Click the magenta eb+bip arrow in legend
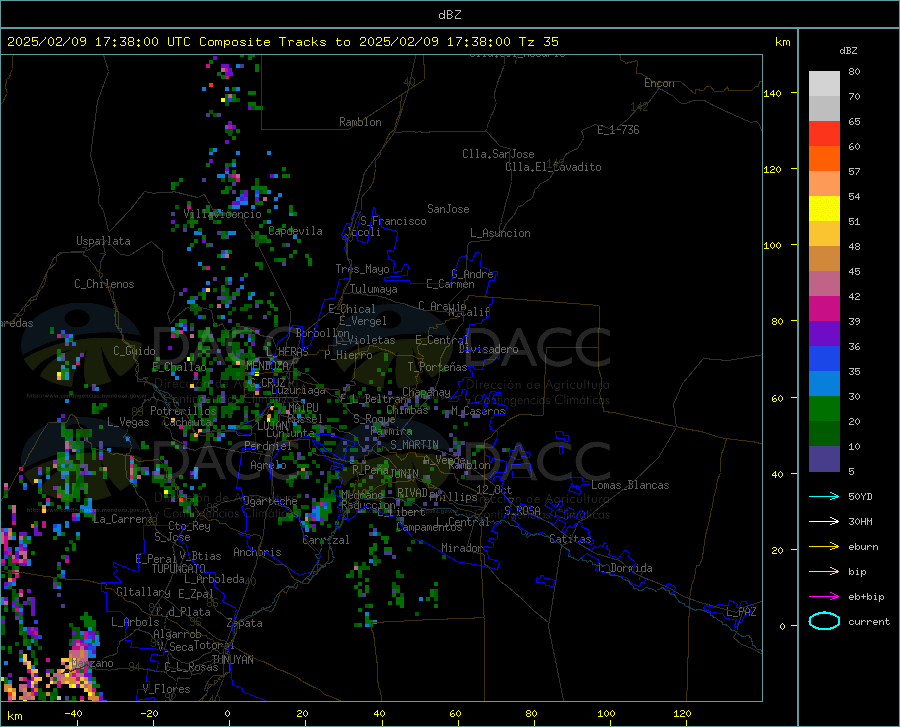The width and height of the screenshot is (900, 727). pos(824,597)
